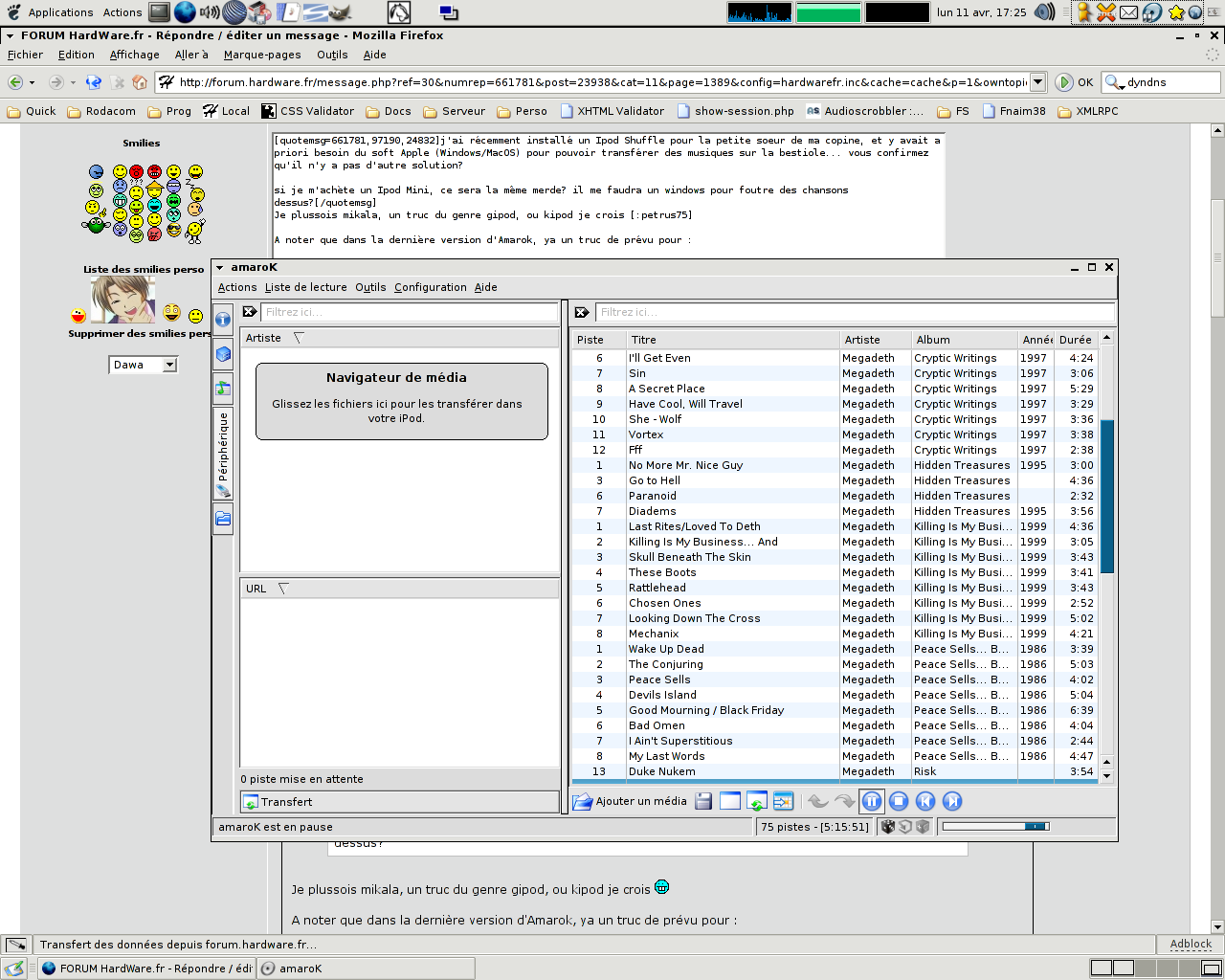This screenshot has height=980, width=1225.
Task: Open the collection sidebar tab in amaroK
Action: (223, 354)
